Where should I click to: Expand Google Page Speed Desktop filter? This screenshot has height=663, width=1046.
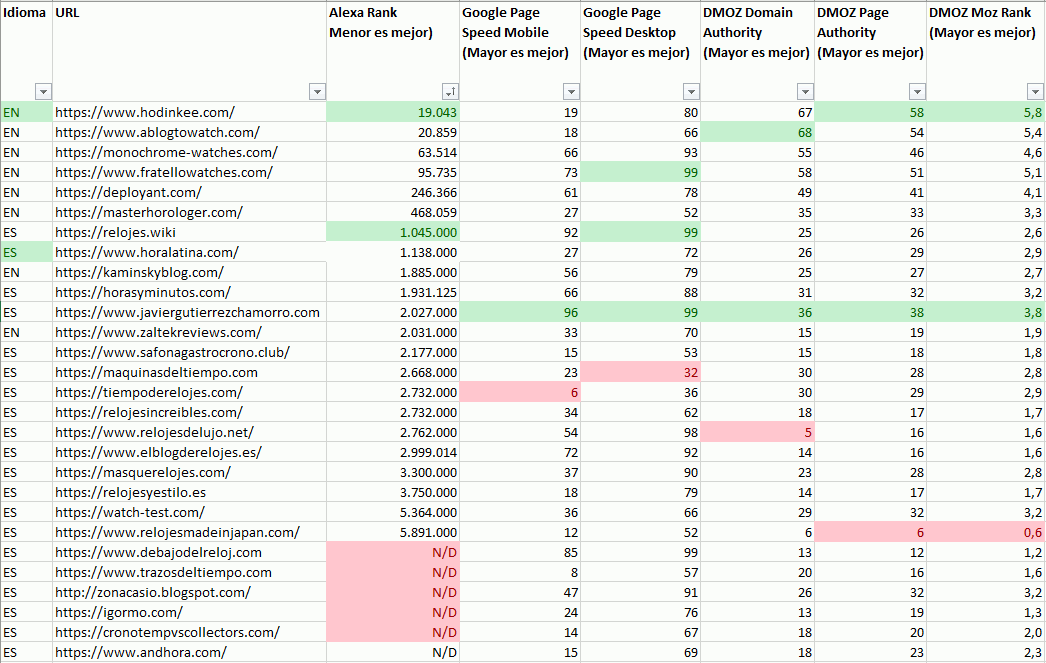(x=690, y=91)
